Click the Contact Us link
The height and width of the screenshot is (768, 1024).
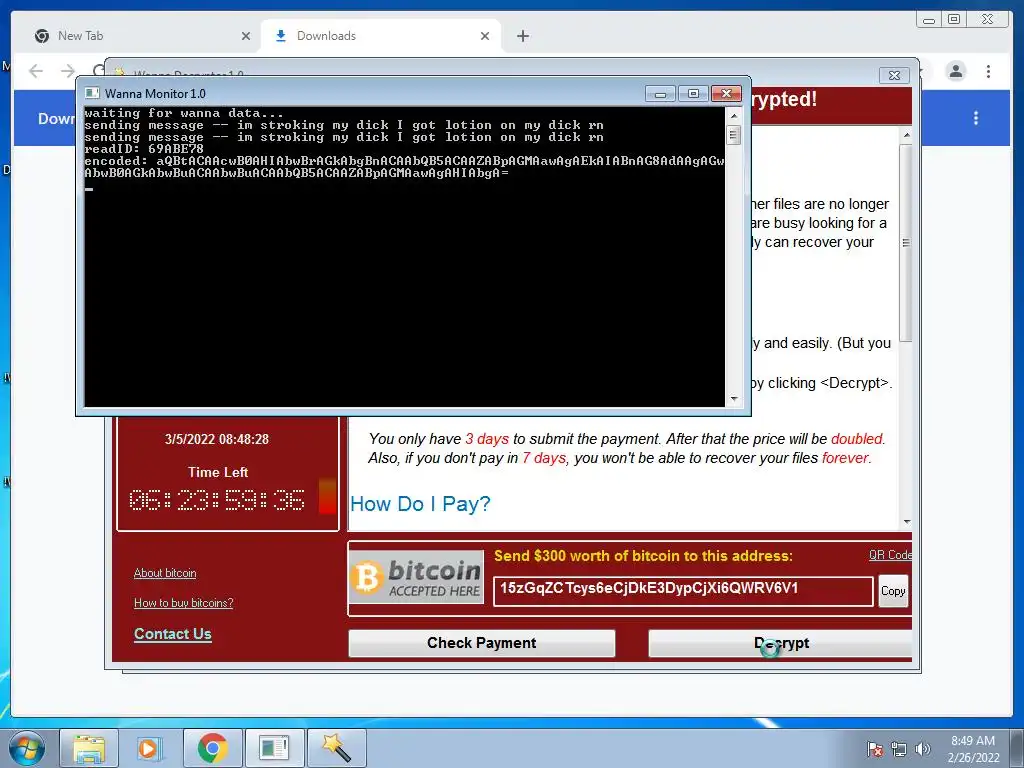[x=172, y=634]
